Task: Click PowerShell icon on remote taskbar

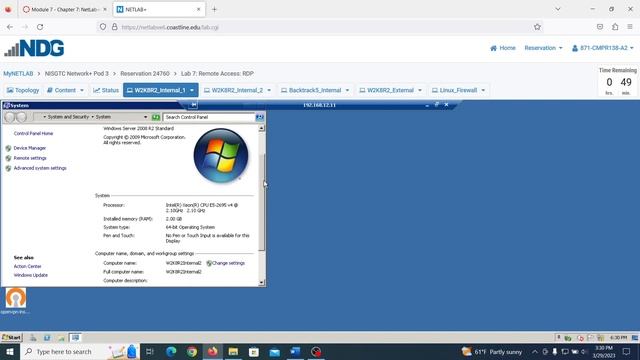Action: tap(47, 338)
